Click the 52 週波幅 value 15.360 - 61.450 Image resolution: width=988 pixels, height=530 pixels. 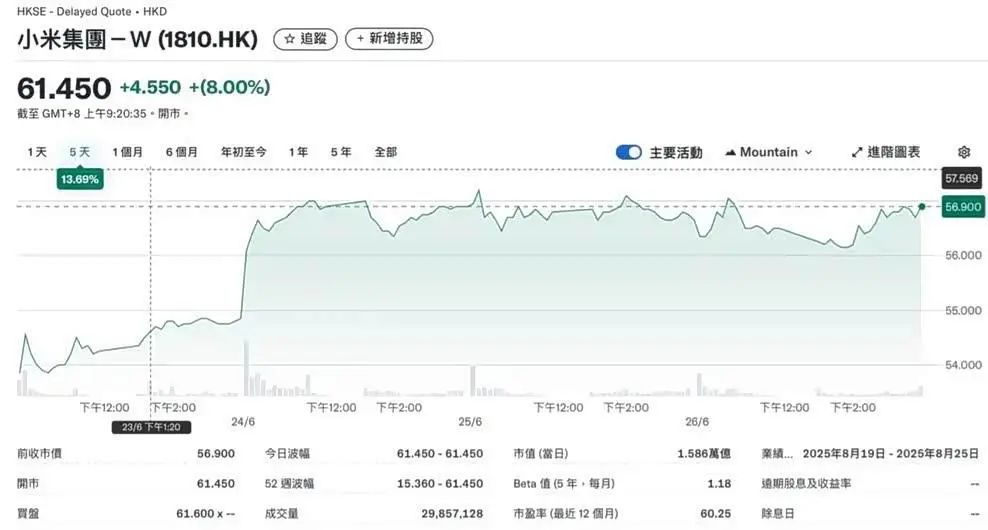[x=440, y=484]
